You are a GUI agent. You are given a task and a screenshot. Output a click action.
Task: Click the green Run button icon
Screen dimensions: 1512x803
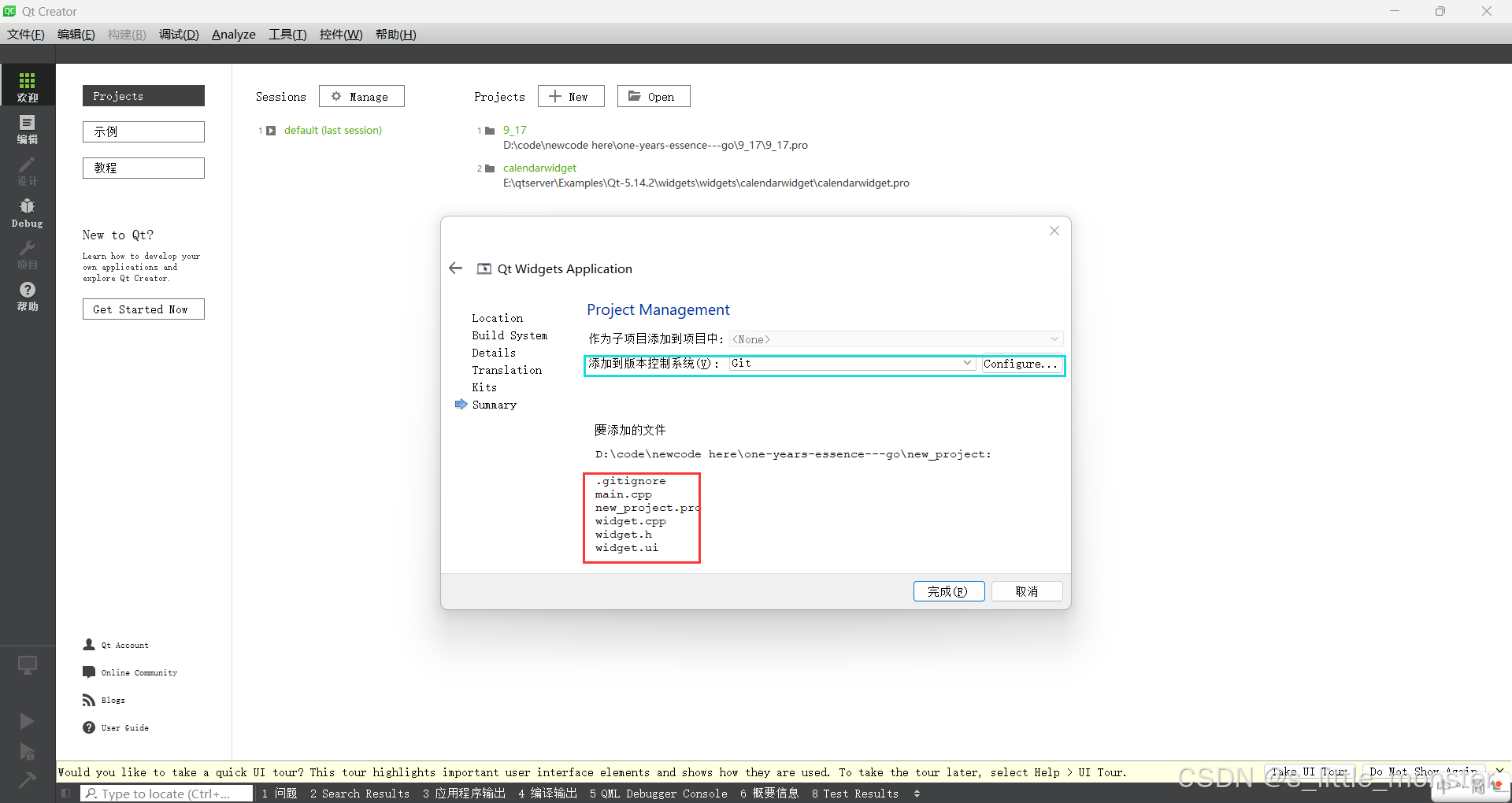click(x=27, y=720)
